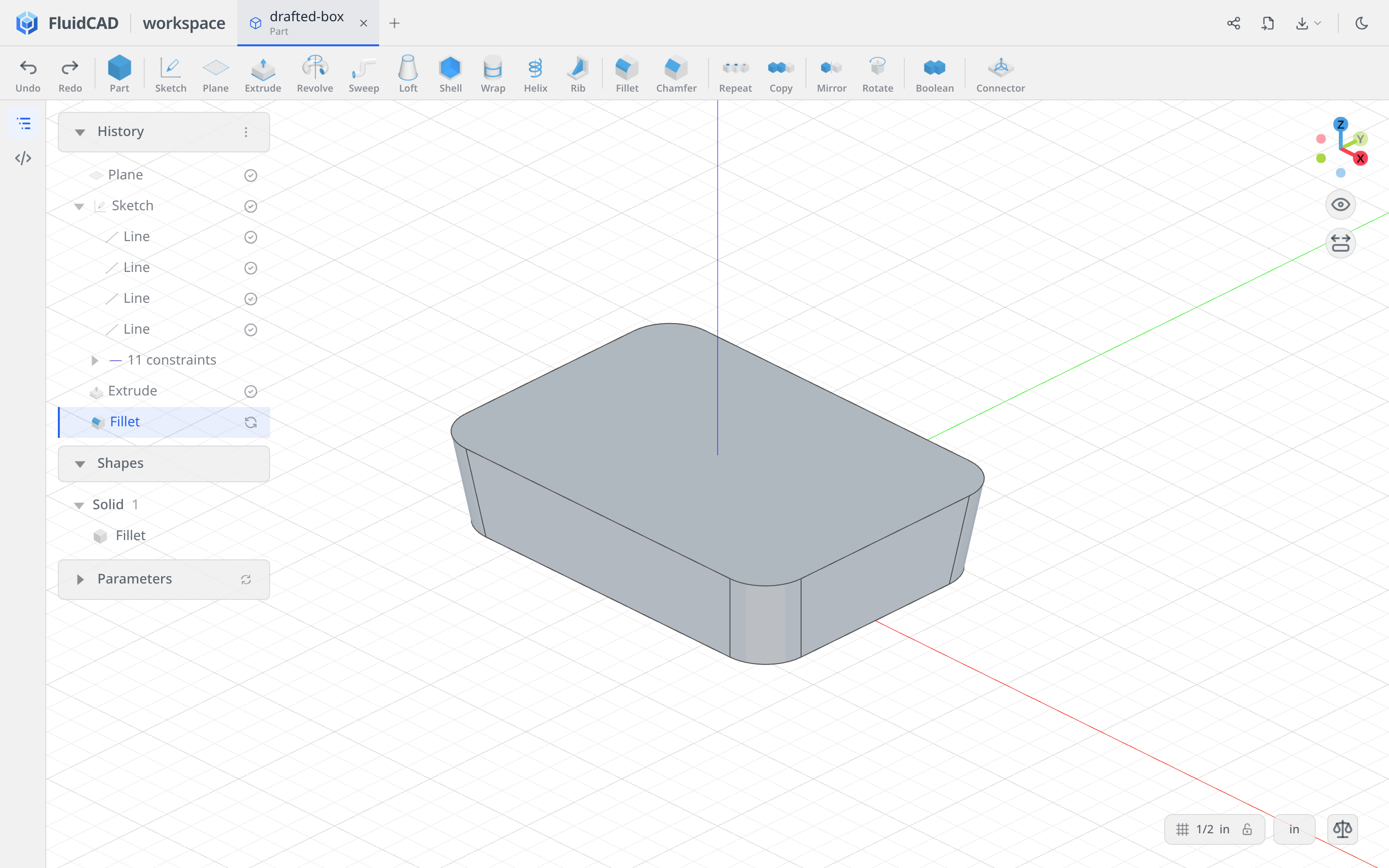Select the Fillet tool in toolbar

pyautogui.click(x=627, y=75)
